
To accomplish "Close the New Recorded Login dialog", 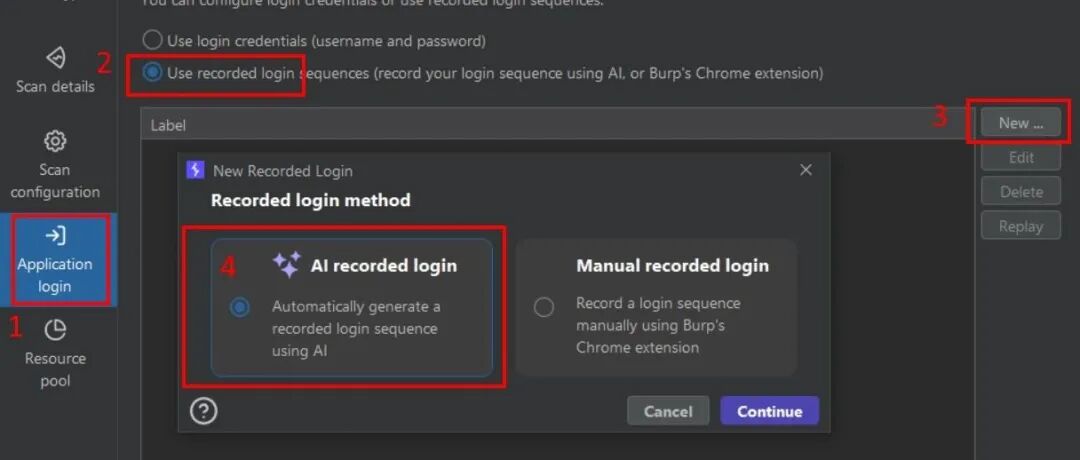I will [x=806, y=170].
